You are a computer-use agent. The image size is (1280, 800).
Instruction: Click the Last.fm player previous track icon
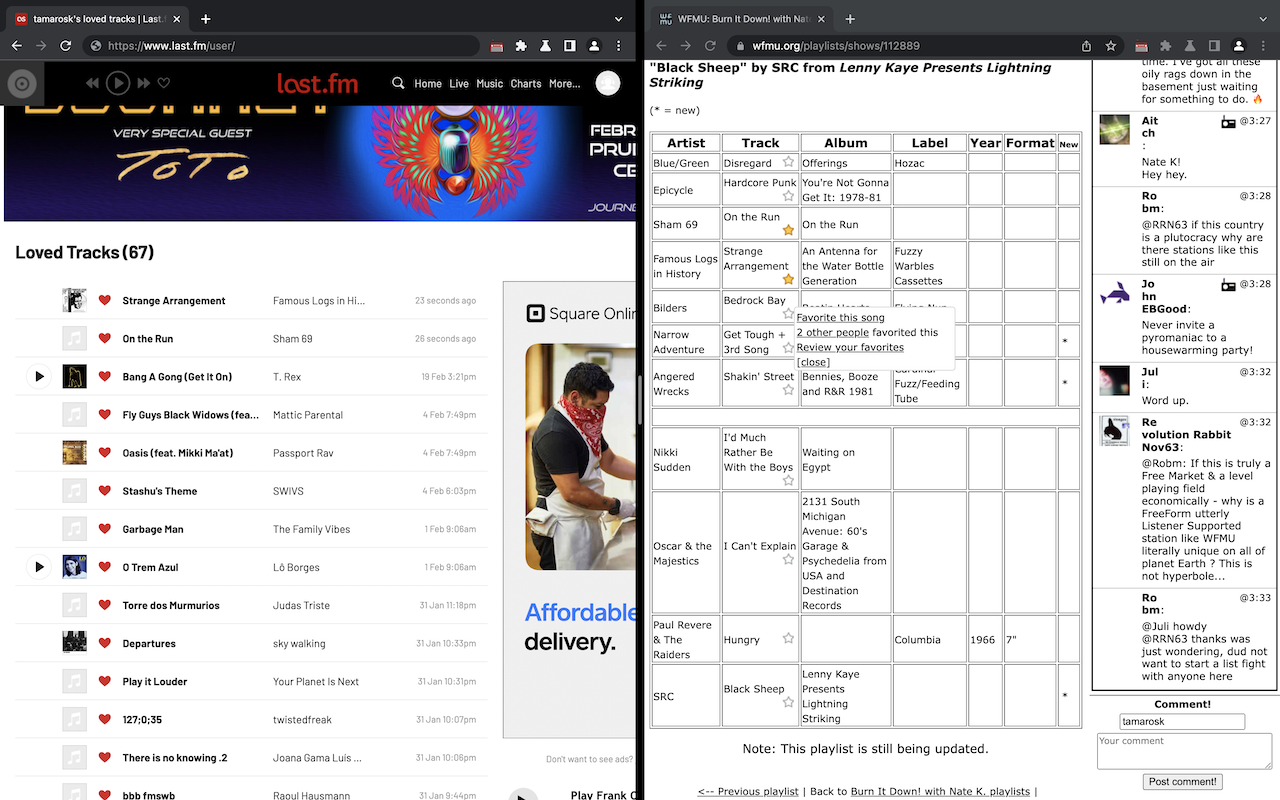[x=92, y=83]
